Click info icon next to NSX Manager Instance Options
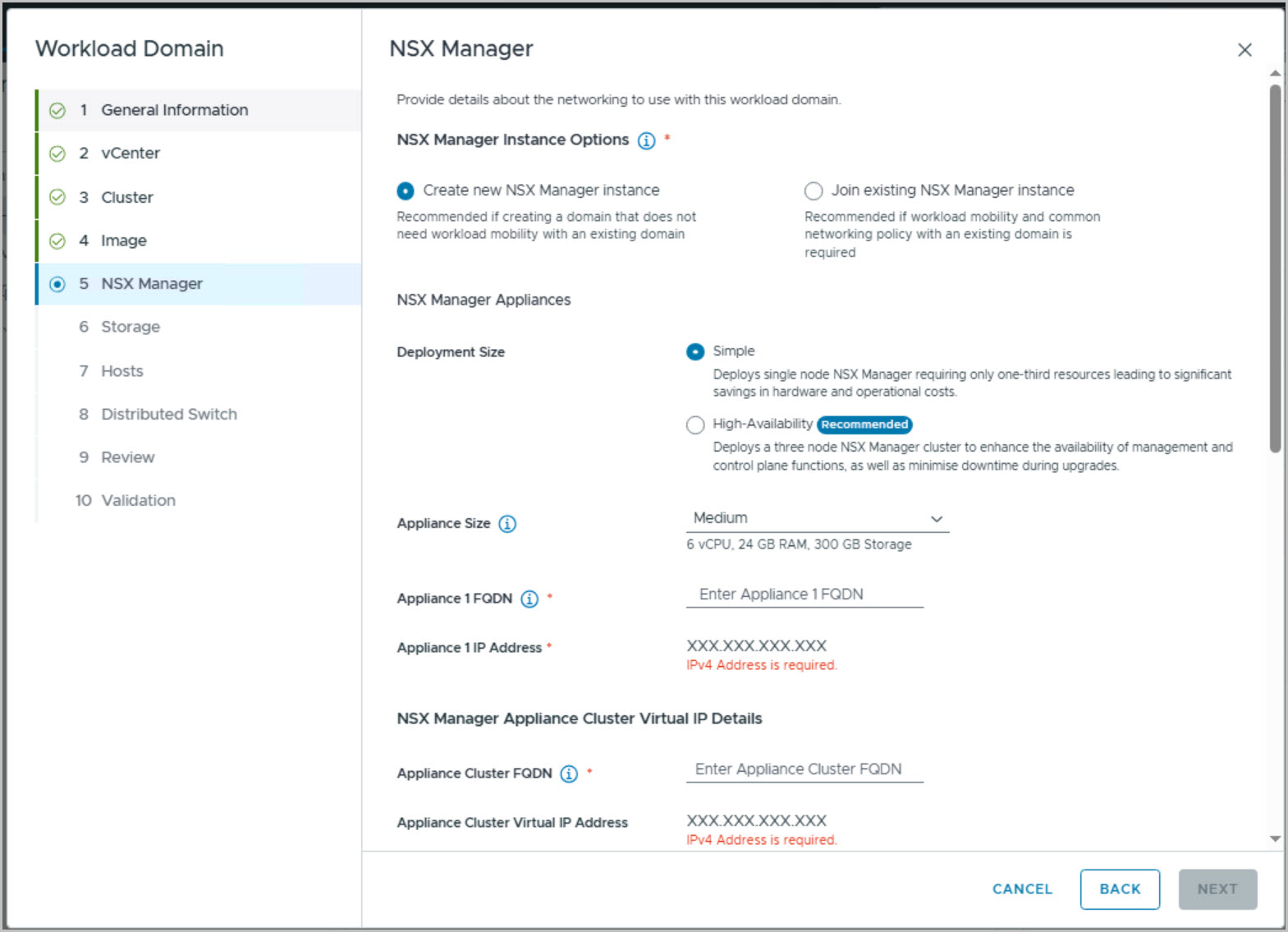The image size is (1288, 932). click(x=647, y=140)
